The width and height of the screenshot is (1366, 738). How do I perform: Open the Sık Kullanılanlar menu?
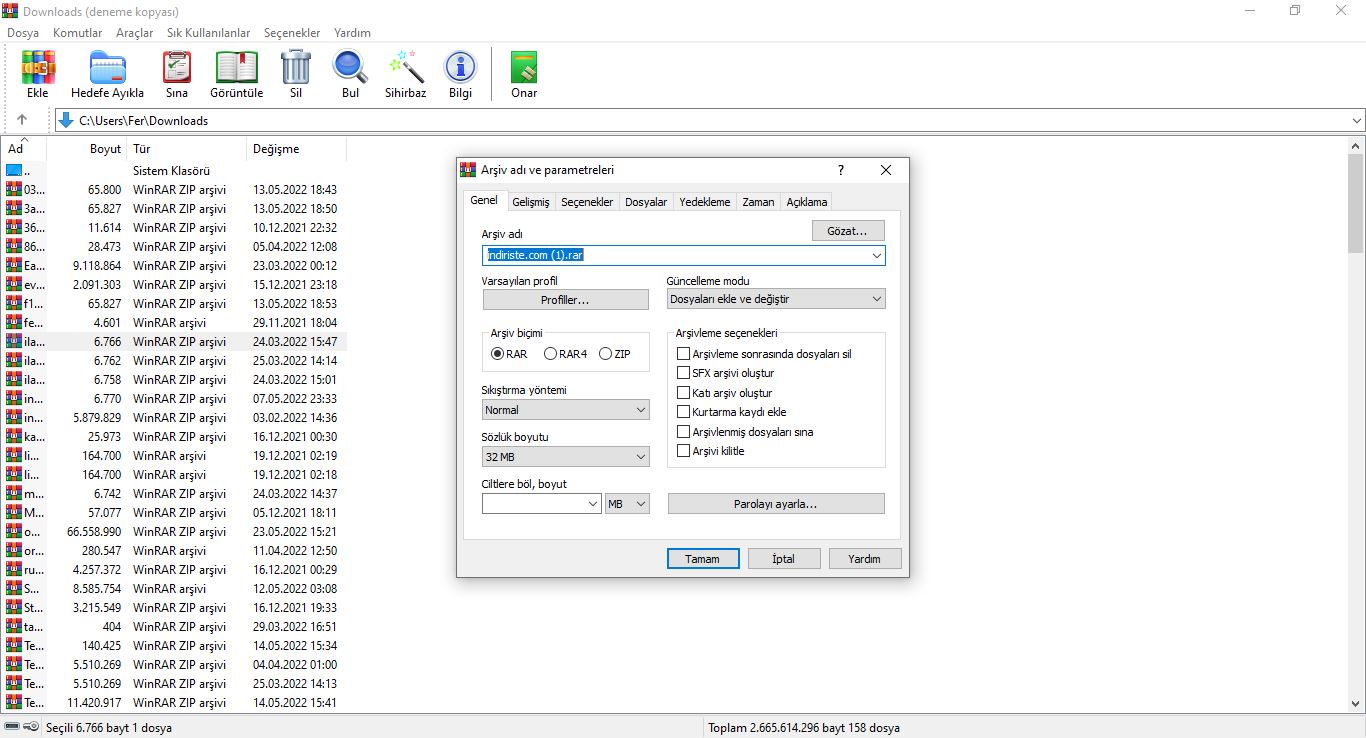pyautogui.click(x=209, y=33)
